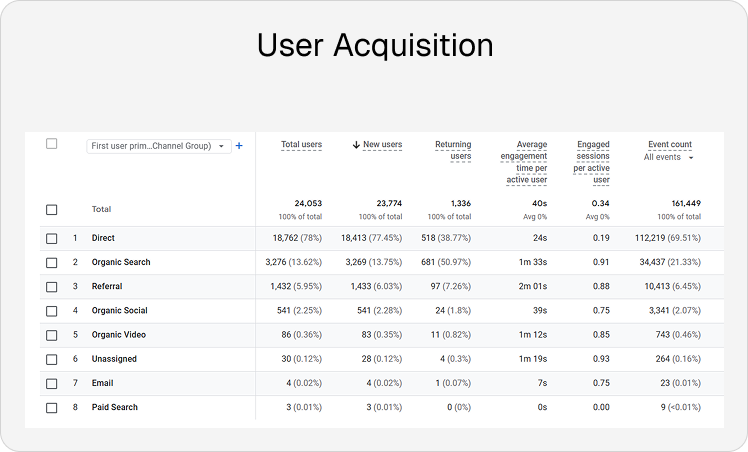Expand the All events dropdown
This screenshot has width=748, height=452.
pyautogui.click(x=669, y=157)
